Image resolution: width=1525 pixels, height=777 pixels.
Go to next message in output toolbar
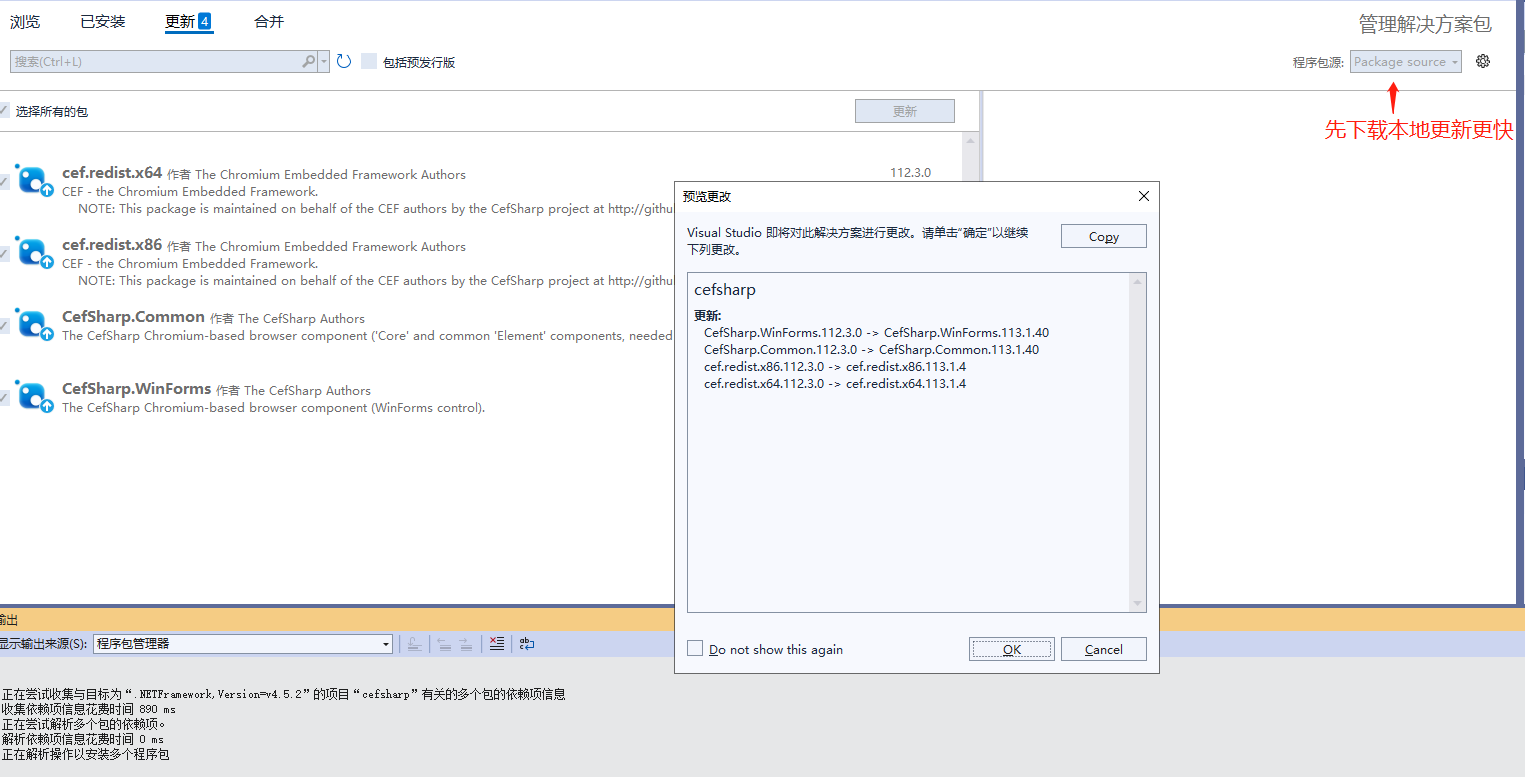click(x=466, y=644)
